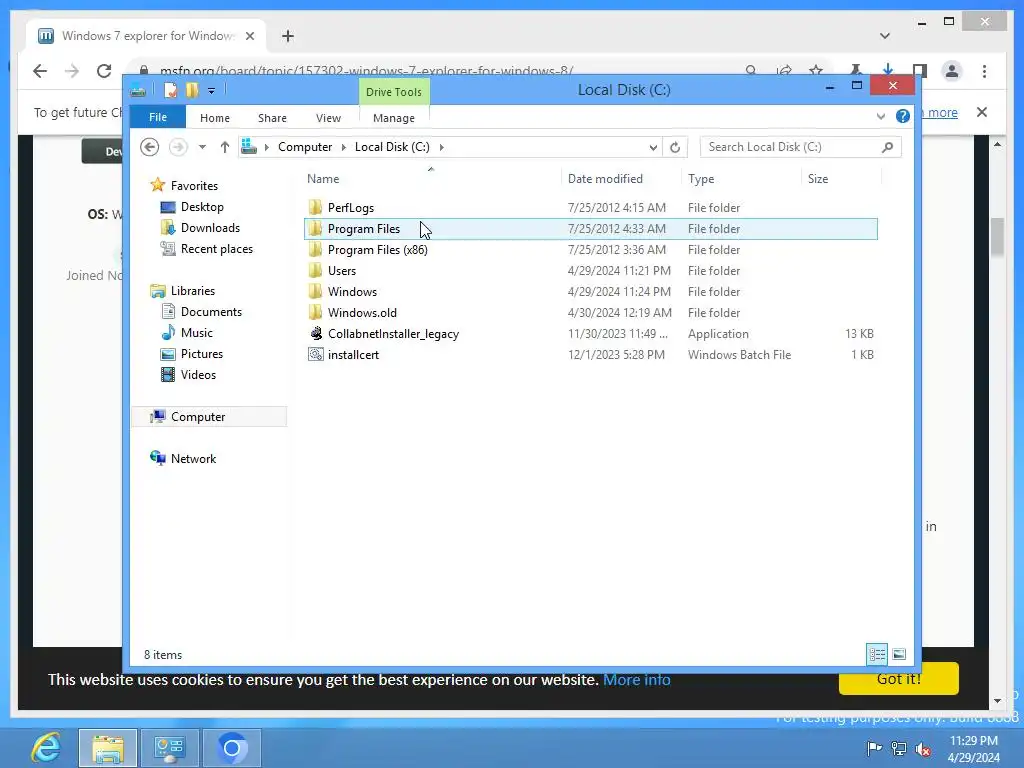Viewport: 1024px width, 768px height.
Task: Dismiss Chrome infobar with the X
Action: click(x=982, y=112)
